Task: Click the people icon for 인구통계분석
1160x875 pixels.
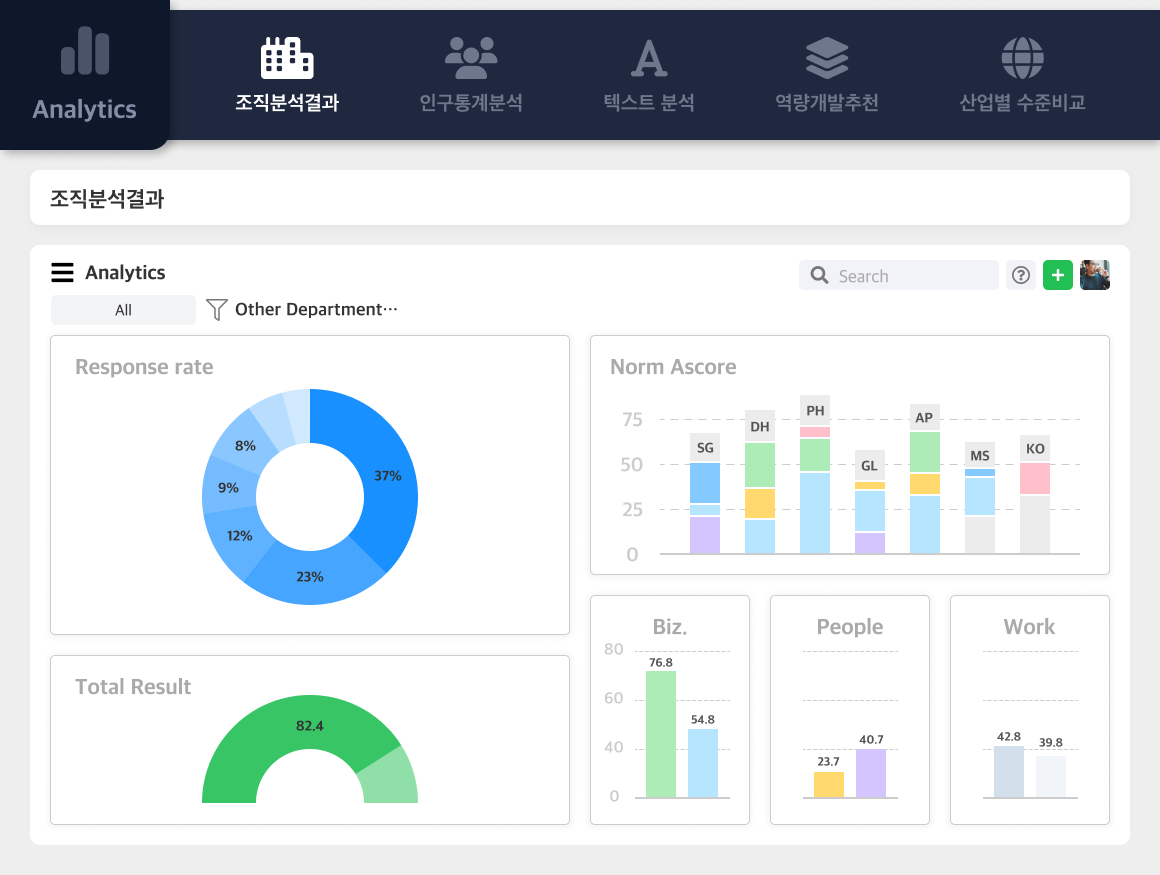Action: tap(470, 58)
